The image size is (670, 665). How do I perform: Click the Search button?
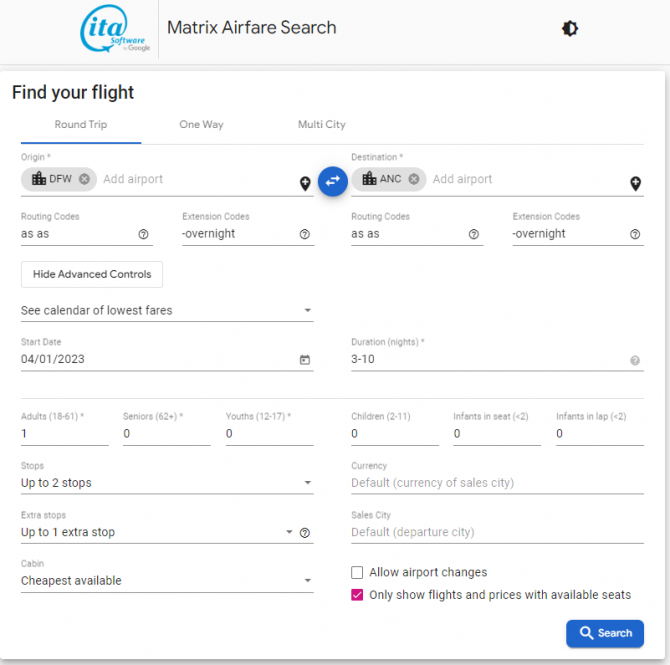(605, 633)
